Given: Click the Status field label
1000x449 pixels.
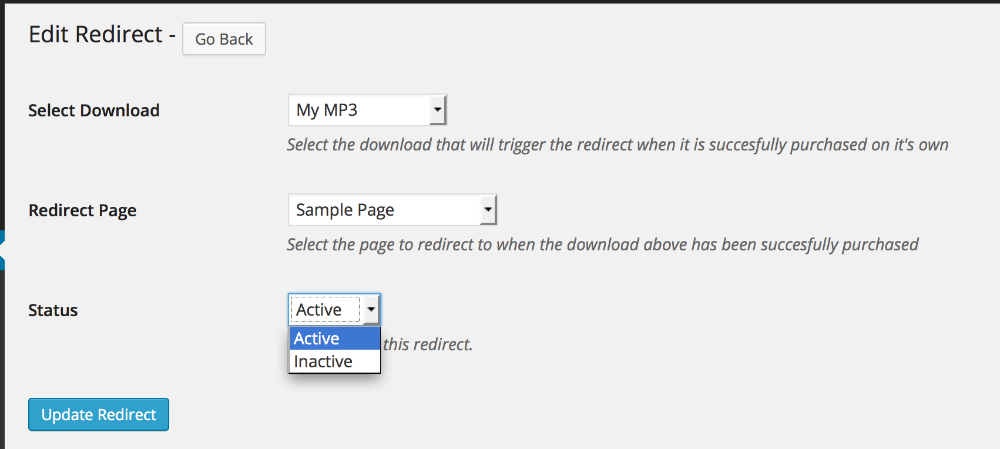Looking at the screenshot, I should pos(53,311).
